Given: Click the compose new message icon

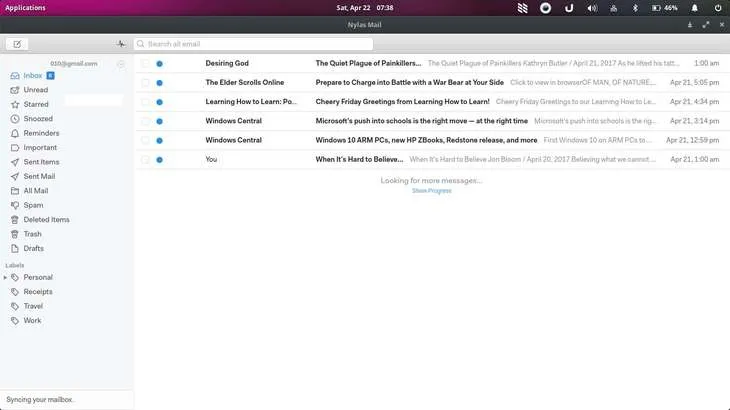Looking at the screenshot, I should (17, 44).
